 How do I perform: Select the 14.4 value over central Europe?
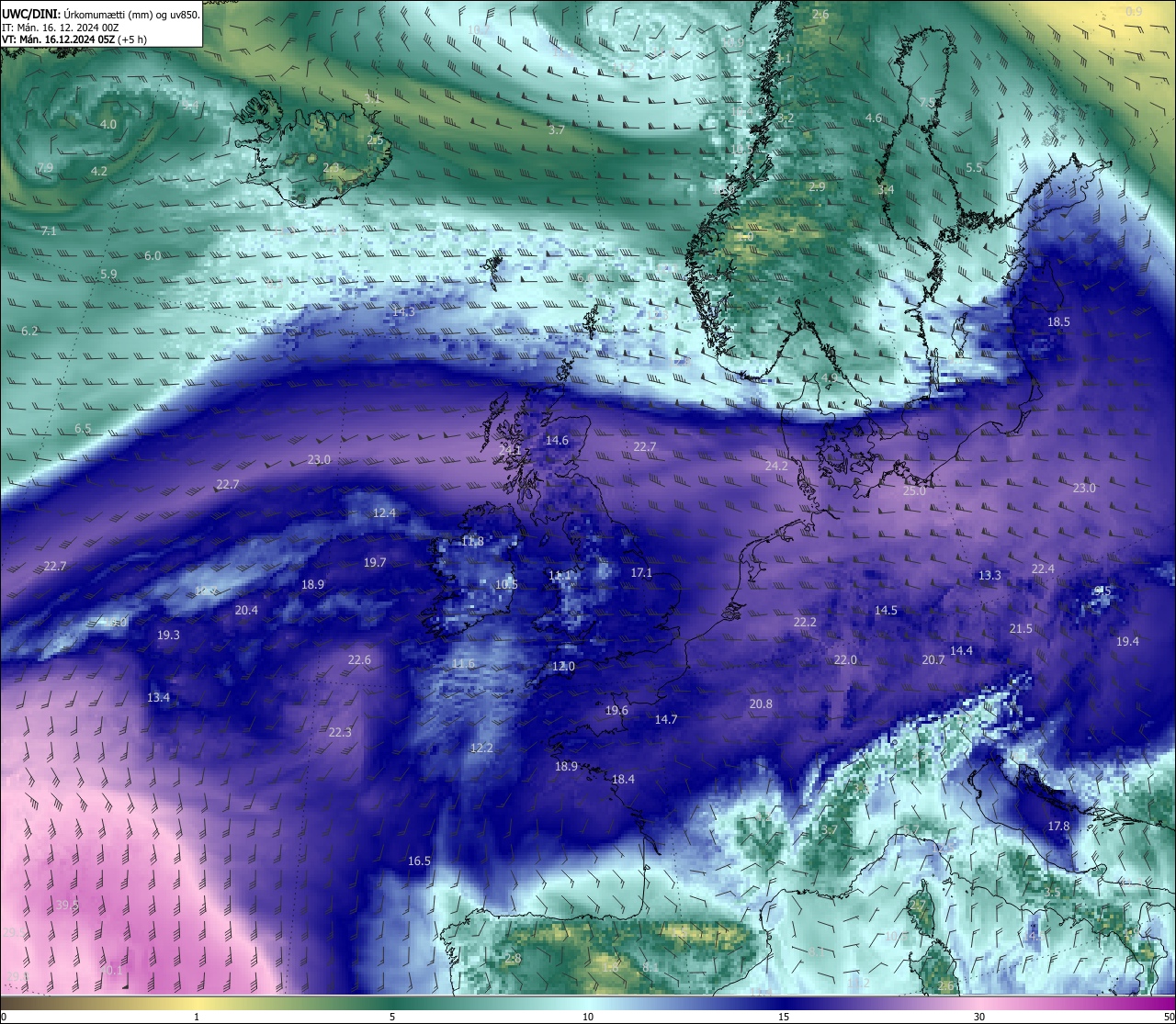pyautogui.click(x=961, y=651)
